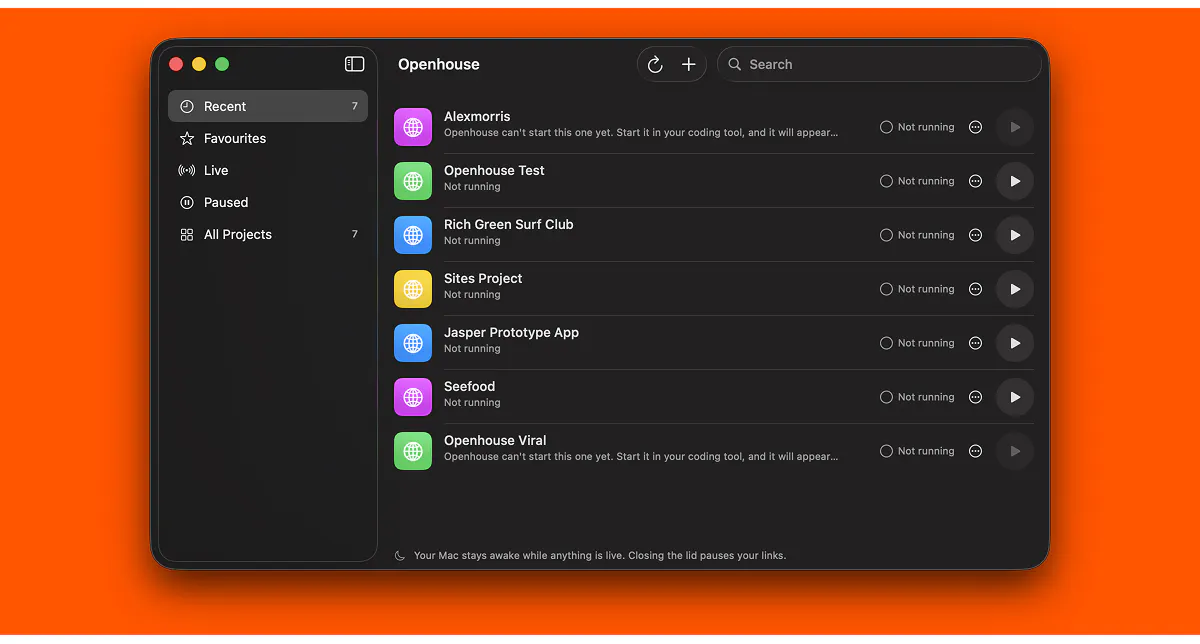The width and height of the screenshot is (1200, 644).
Task: Show Live projects in the sidebar
Action: 268,170
